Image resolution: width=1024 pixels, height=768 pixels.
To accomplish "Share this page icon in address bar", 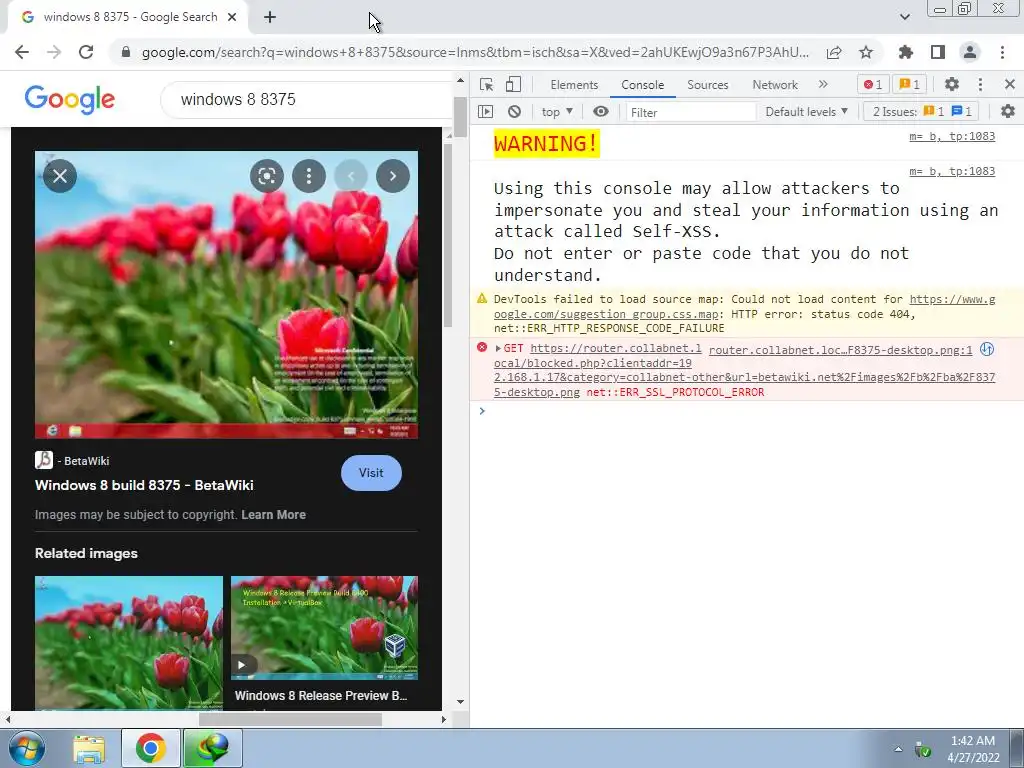I will point(834,53).
